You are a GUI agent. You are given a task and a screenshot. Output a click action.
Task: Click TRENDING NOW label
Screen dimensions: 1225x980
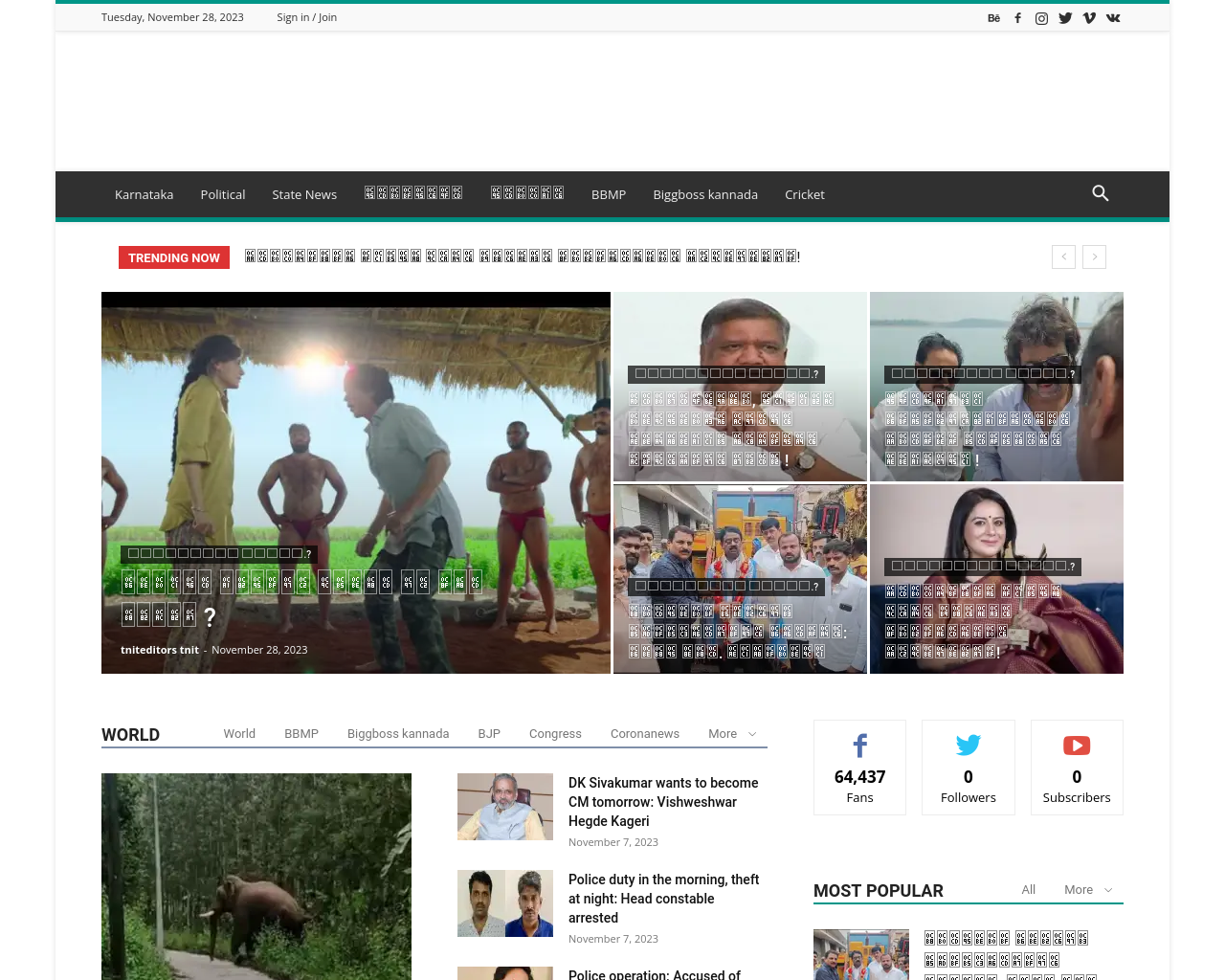pos(174,257)
